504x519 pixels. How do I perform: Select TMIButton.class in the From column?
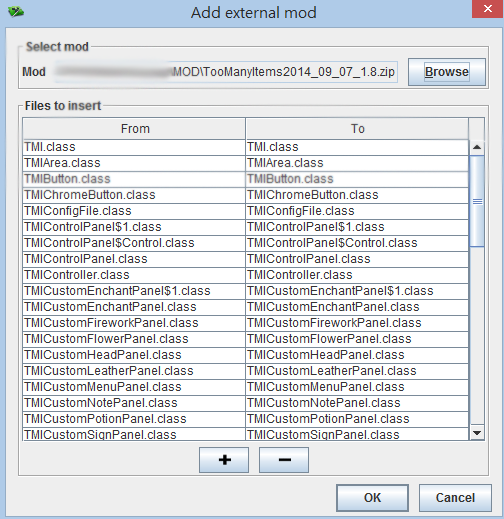click(x=134, y=179)
